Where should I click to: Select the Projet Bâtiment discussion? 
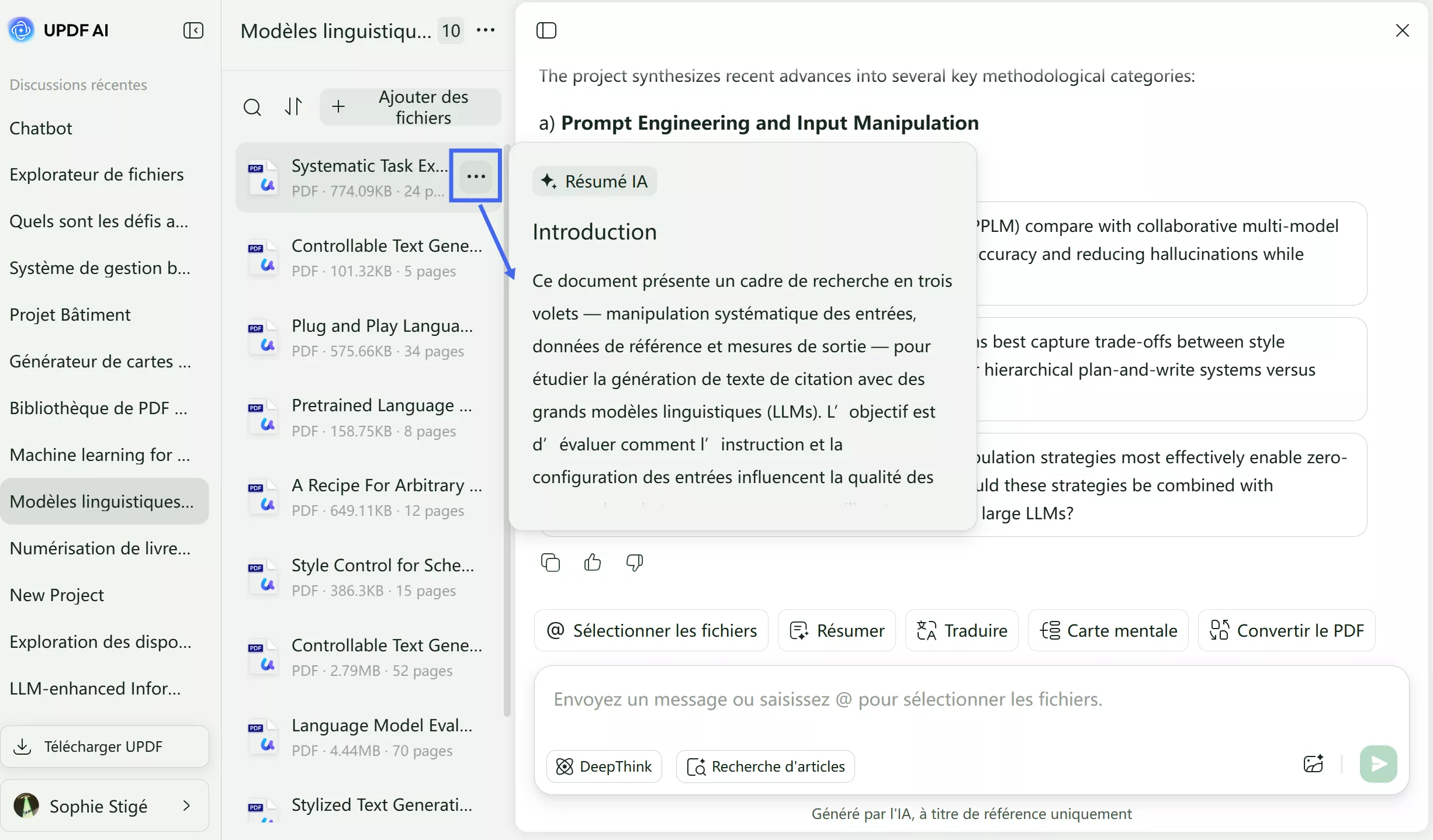70,314
